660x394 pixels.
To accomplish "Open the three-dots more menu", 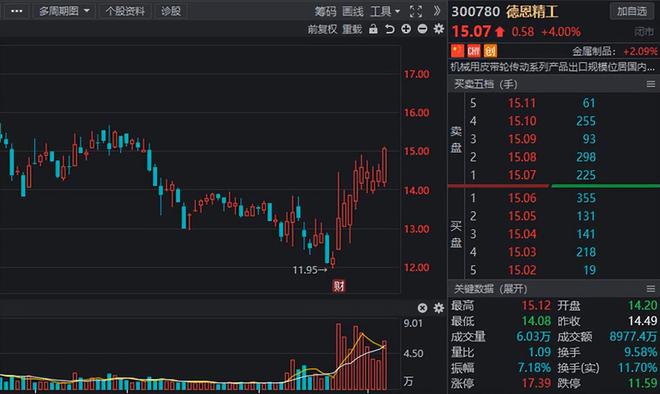I will 16,11.
